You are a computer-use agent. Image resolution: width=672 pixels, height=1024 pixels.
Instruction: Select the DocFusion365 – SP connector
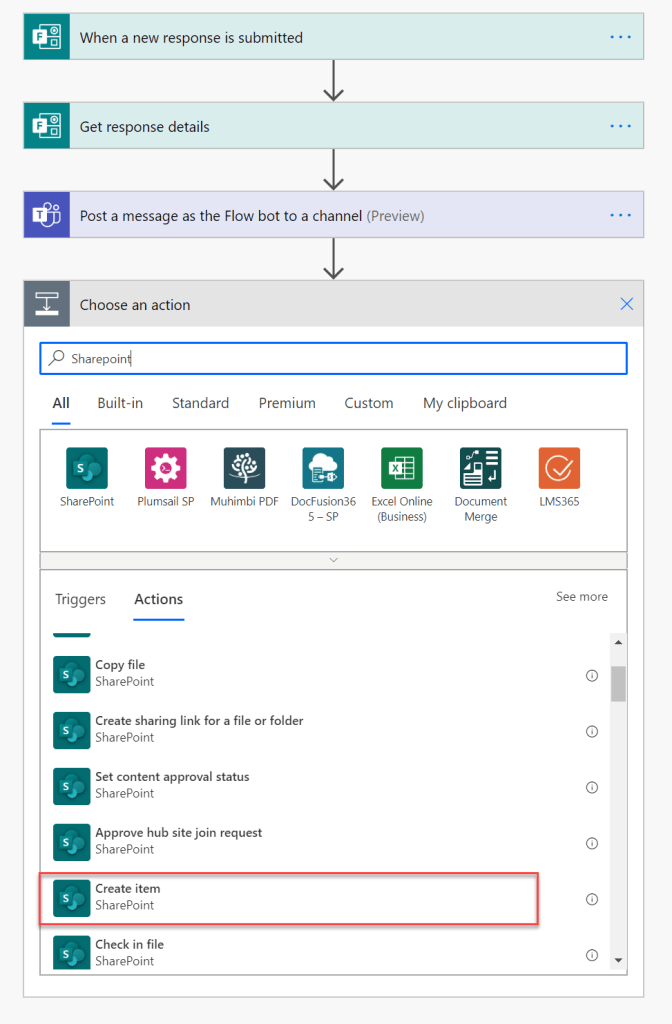click(x=323, y=468)
